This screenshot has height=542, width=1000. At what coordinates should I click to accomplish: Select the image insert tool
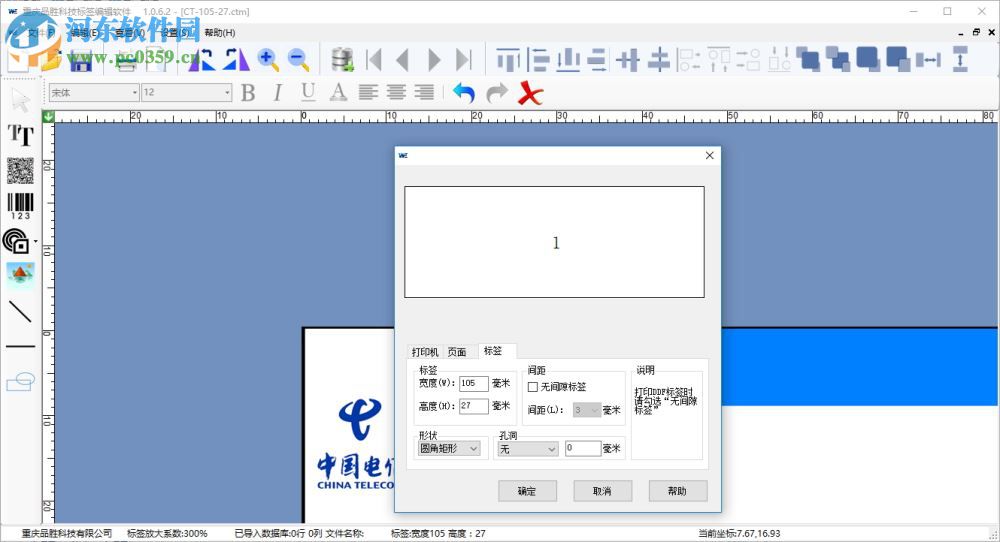[20, 275]
